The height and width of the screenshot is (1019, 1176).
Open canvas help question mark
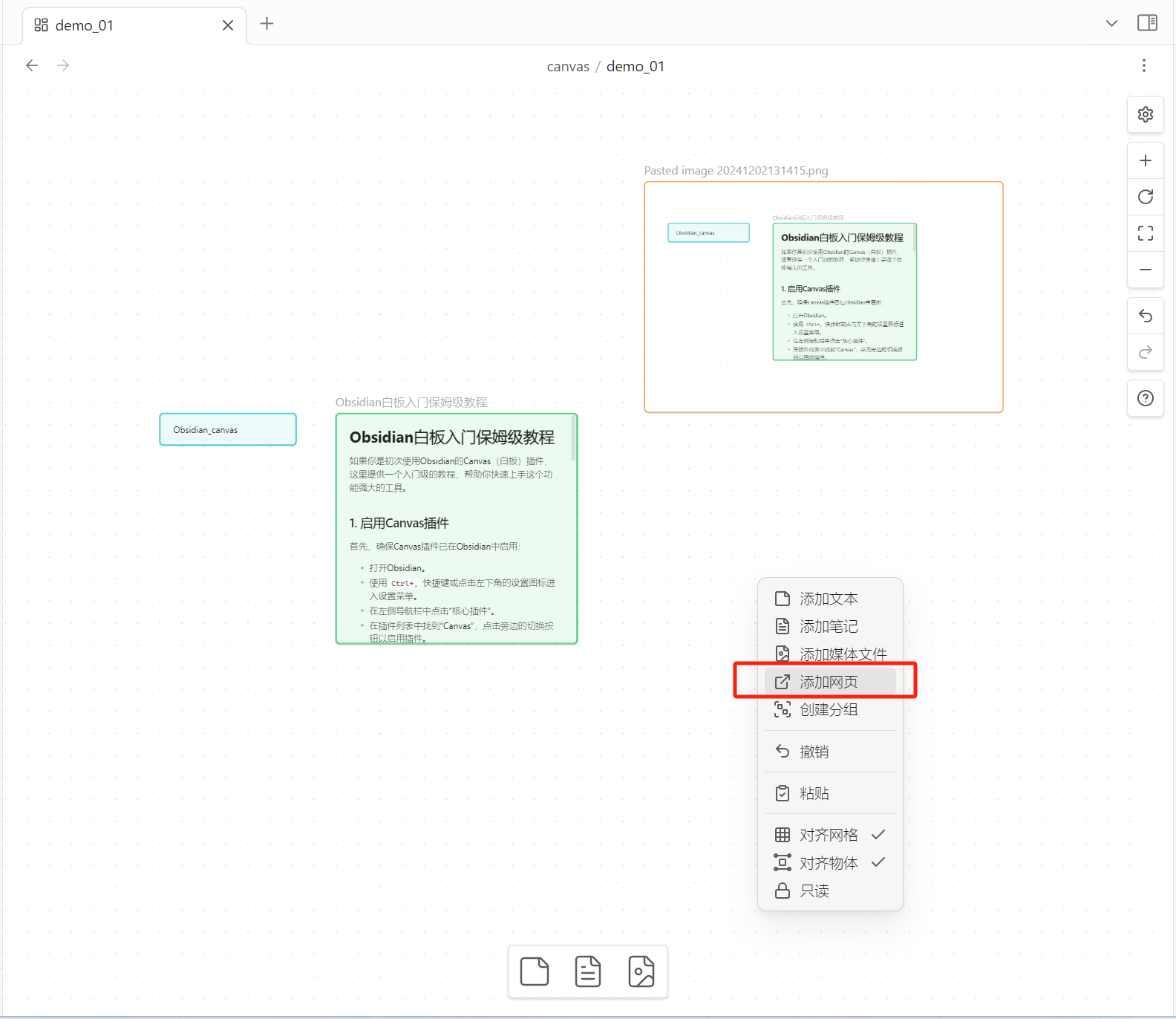[x=1146, y=398]
